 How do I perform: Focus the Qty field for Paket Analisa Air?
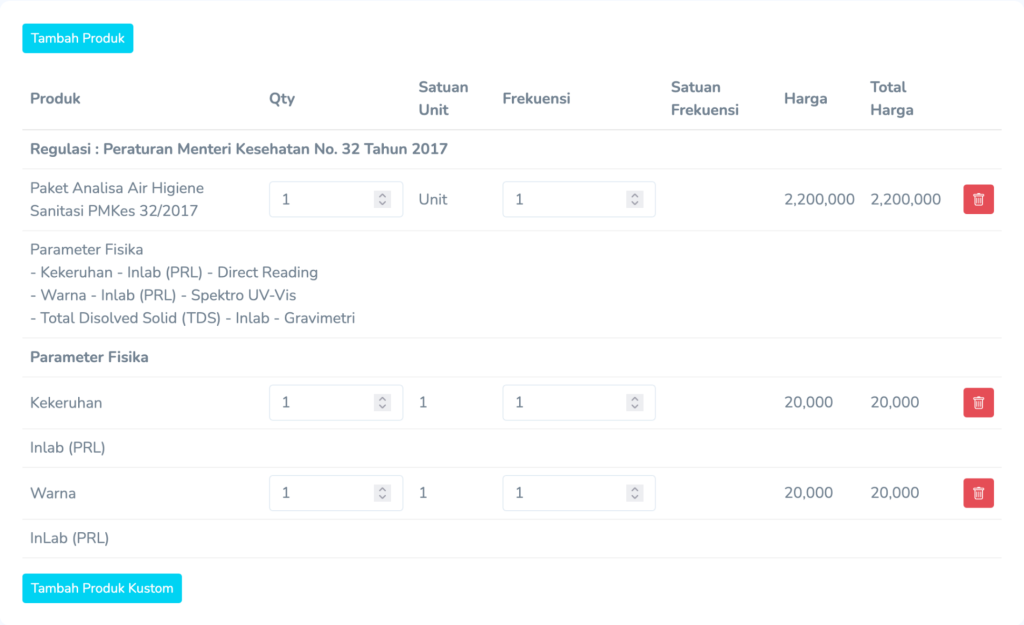coord(322,199)
